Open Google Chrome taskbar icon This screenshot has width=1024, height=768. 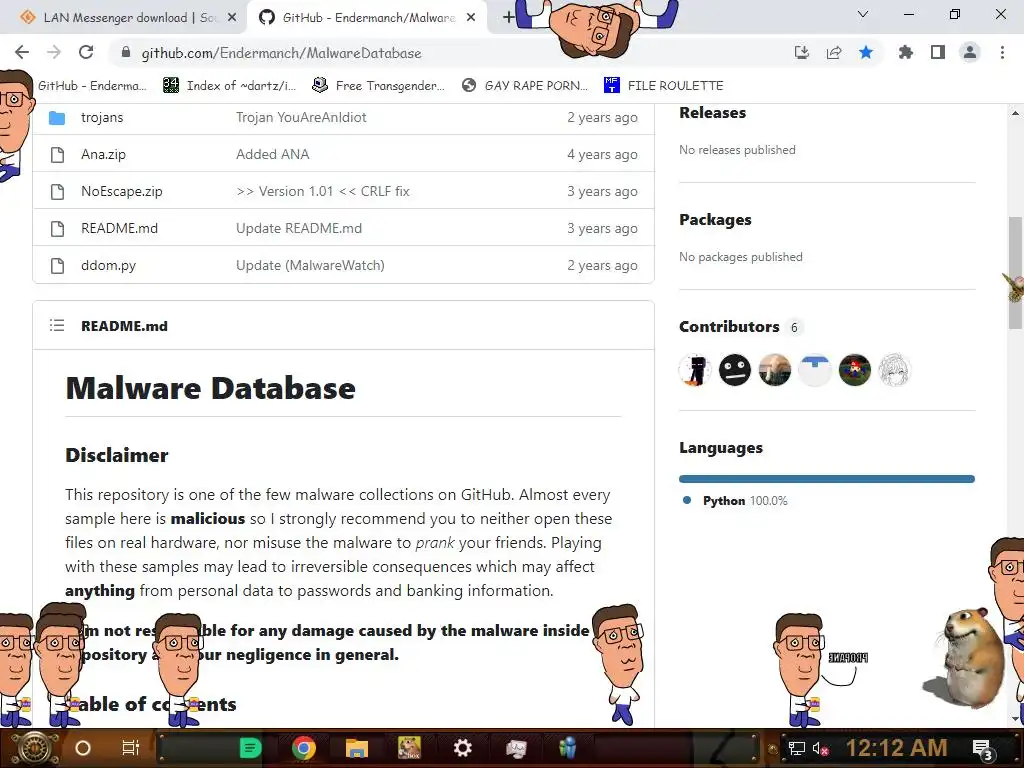click(304, 748)
